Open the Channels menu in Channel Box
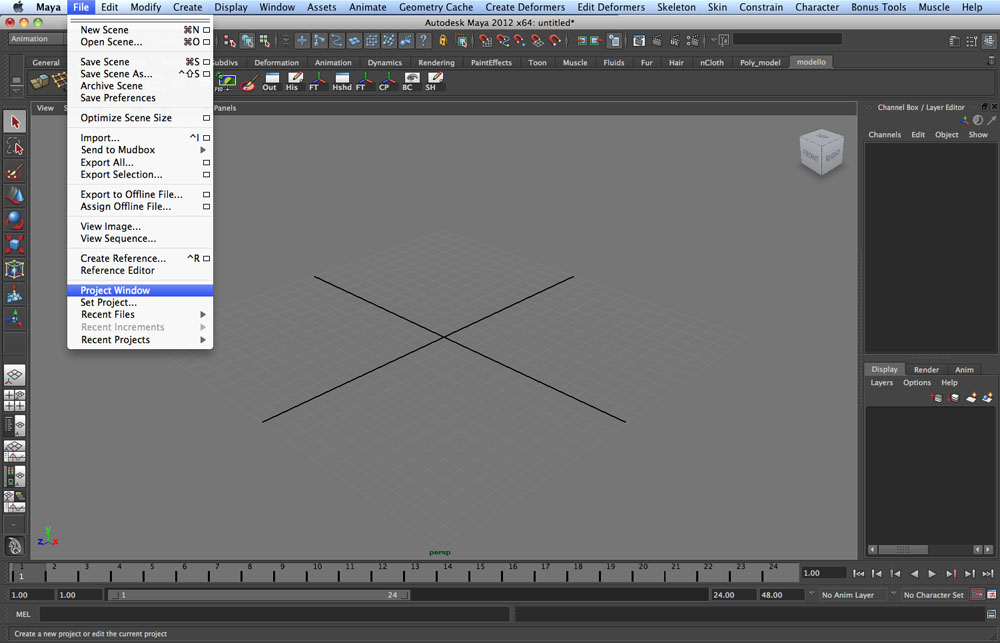1000x643 pixels. [885, 135]
